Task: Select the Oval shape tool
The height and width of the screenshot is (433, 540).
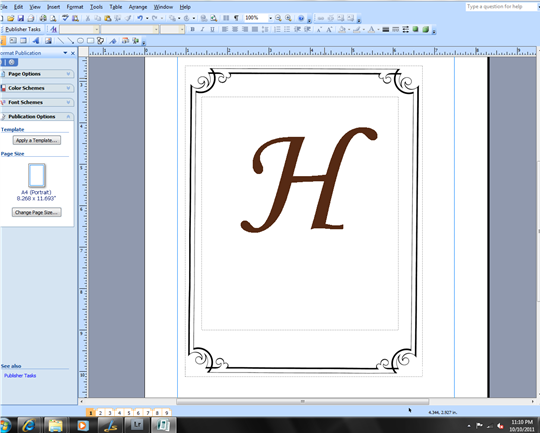Action: (80, 41)
